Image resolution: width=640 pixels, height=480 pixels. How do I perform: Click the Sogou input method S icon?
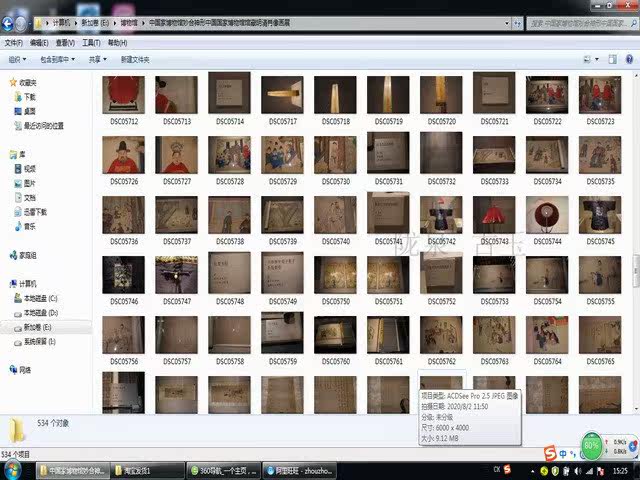click(550, 453)
